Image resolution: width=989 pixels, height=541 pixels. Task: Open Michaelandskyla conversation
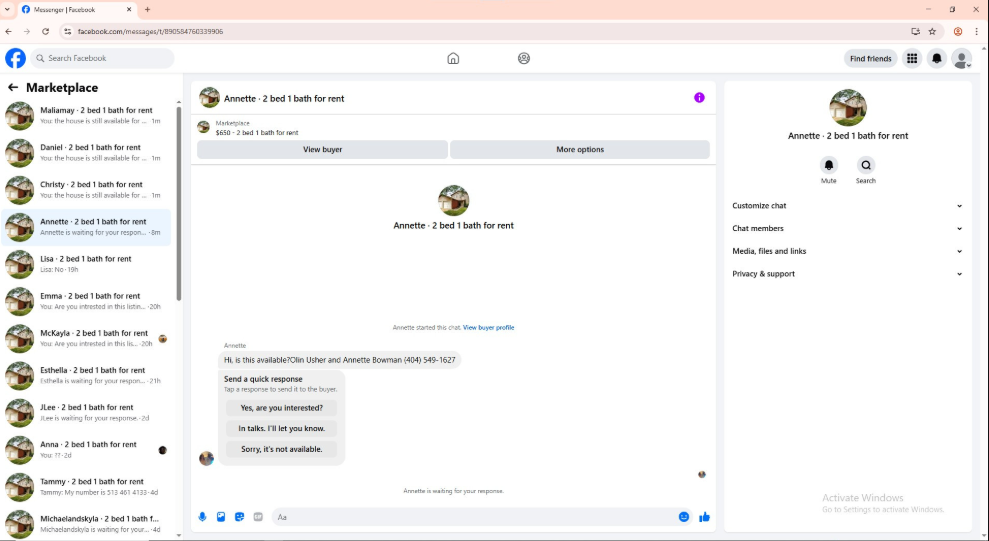point(86,525)
